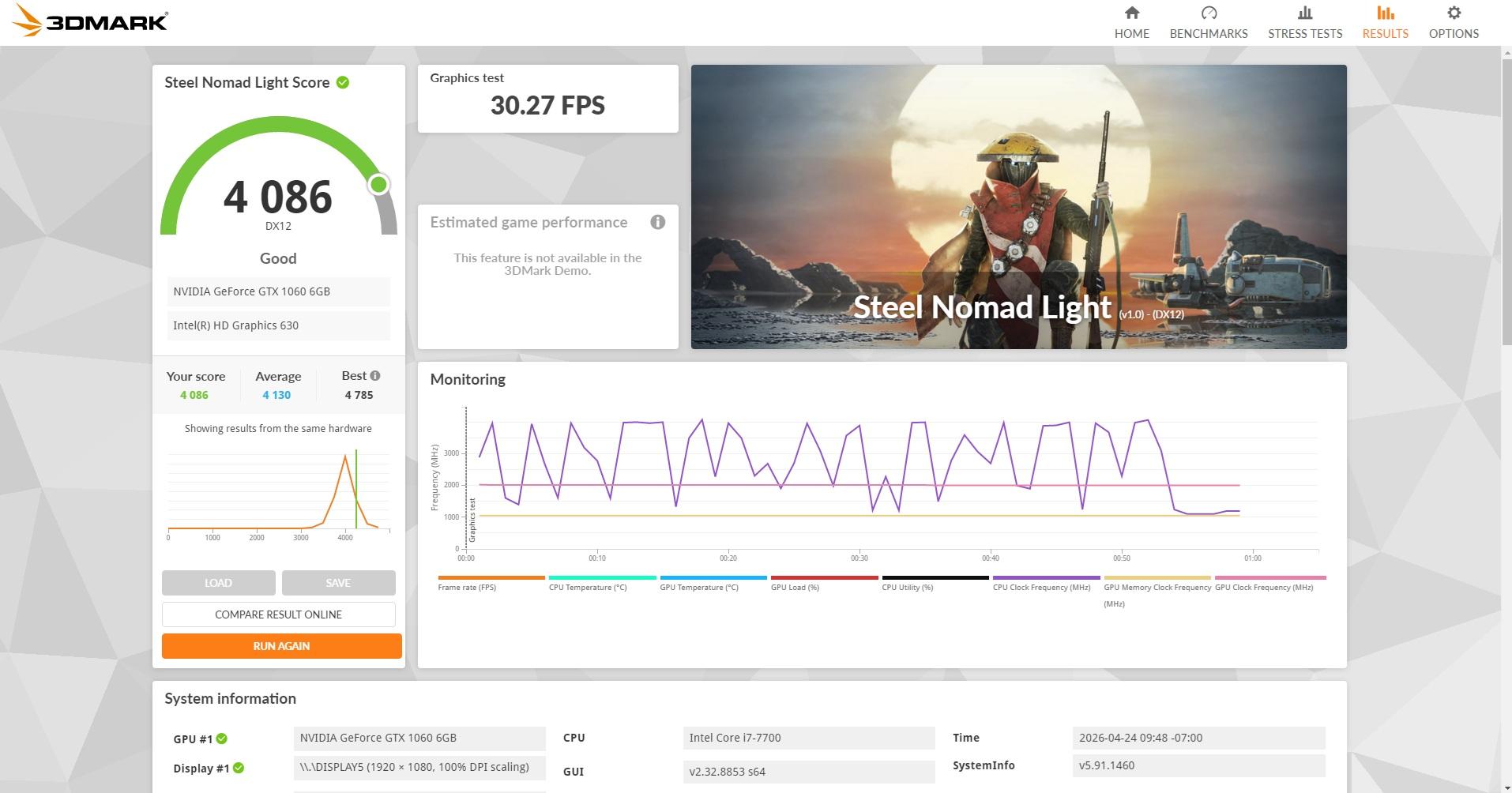Click Average score value 4 130
The width and height of the screenshot is (1512, 793).
276,395
